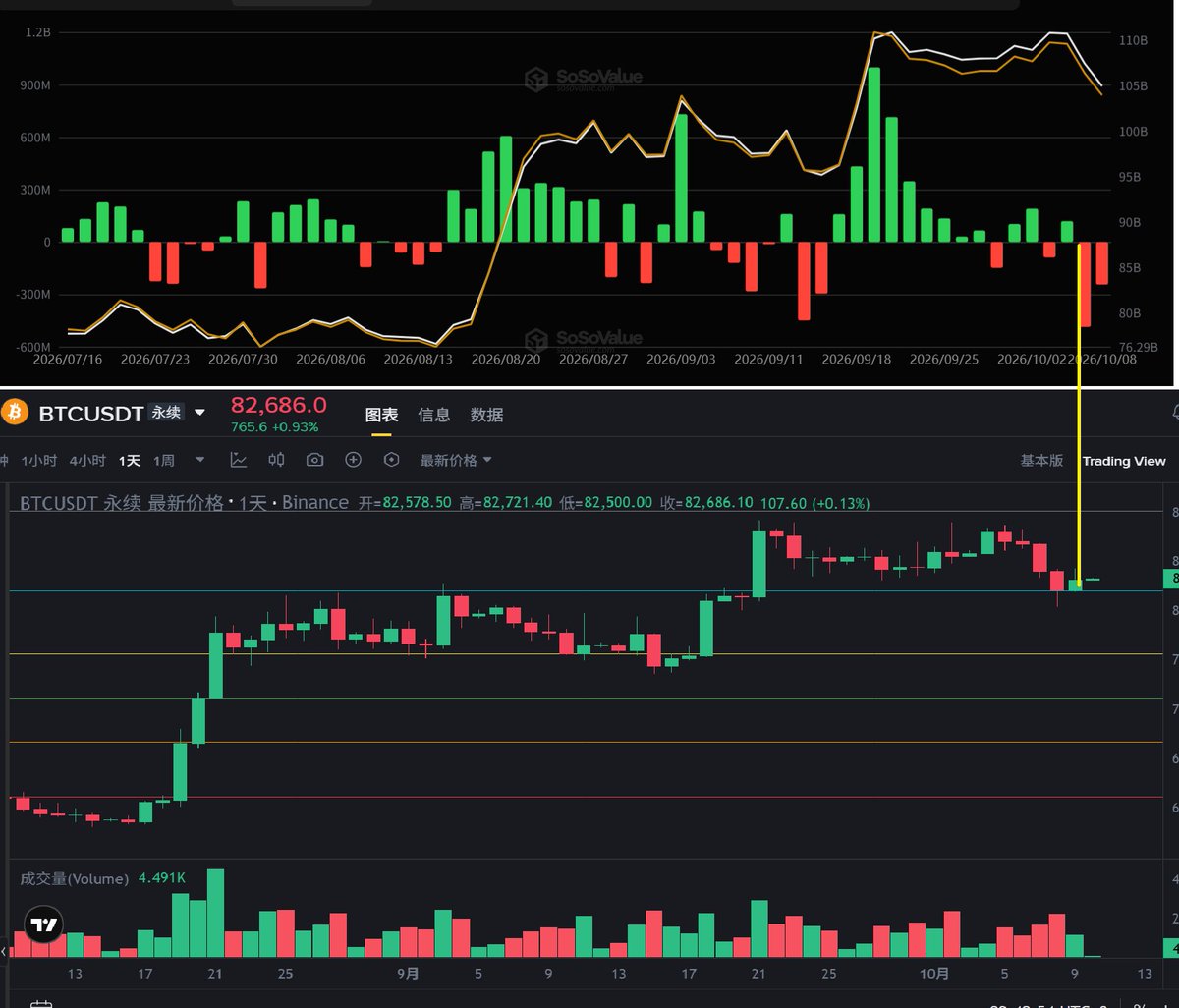Click the candlestick chart style icon
The width and height of the screenshot is (1179, 1008).
coord(277,460)
